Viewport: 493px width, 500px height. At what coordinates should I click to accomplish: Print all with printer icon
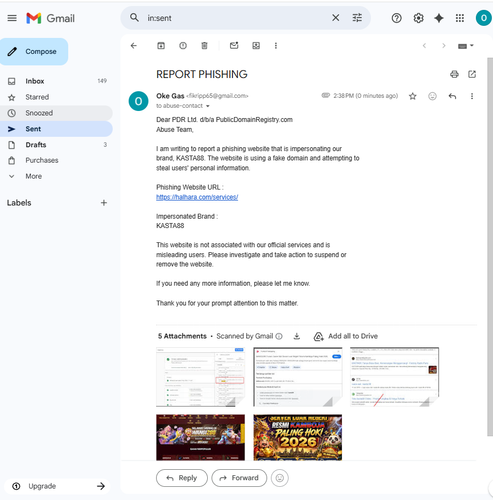[454, 74]
